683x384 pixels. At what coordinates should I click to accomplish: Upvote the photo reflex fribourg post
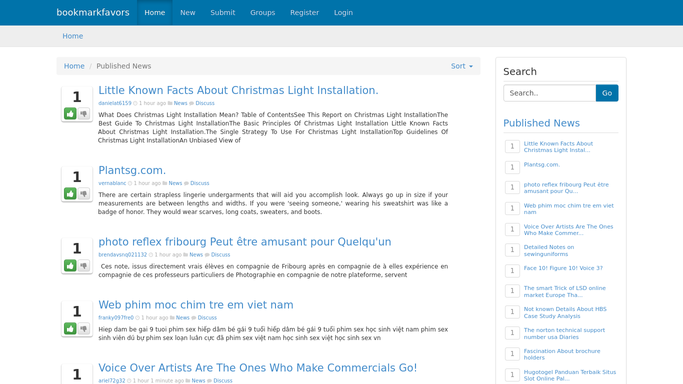pos(70,266)
